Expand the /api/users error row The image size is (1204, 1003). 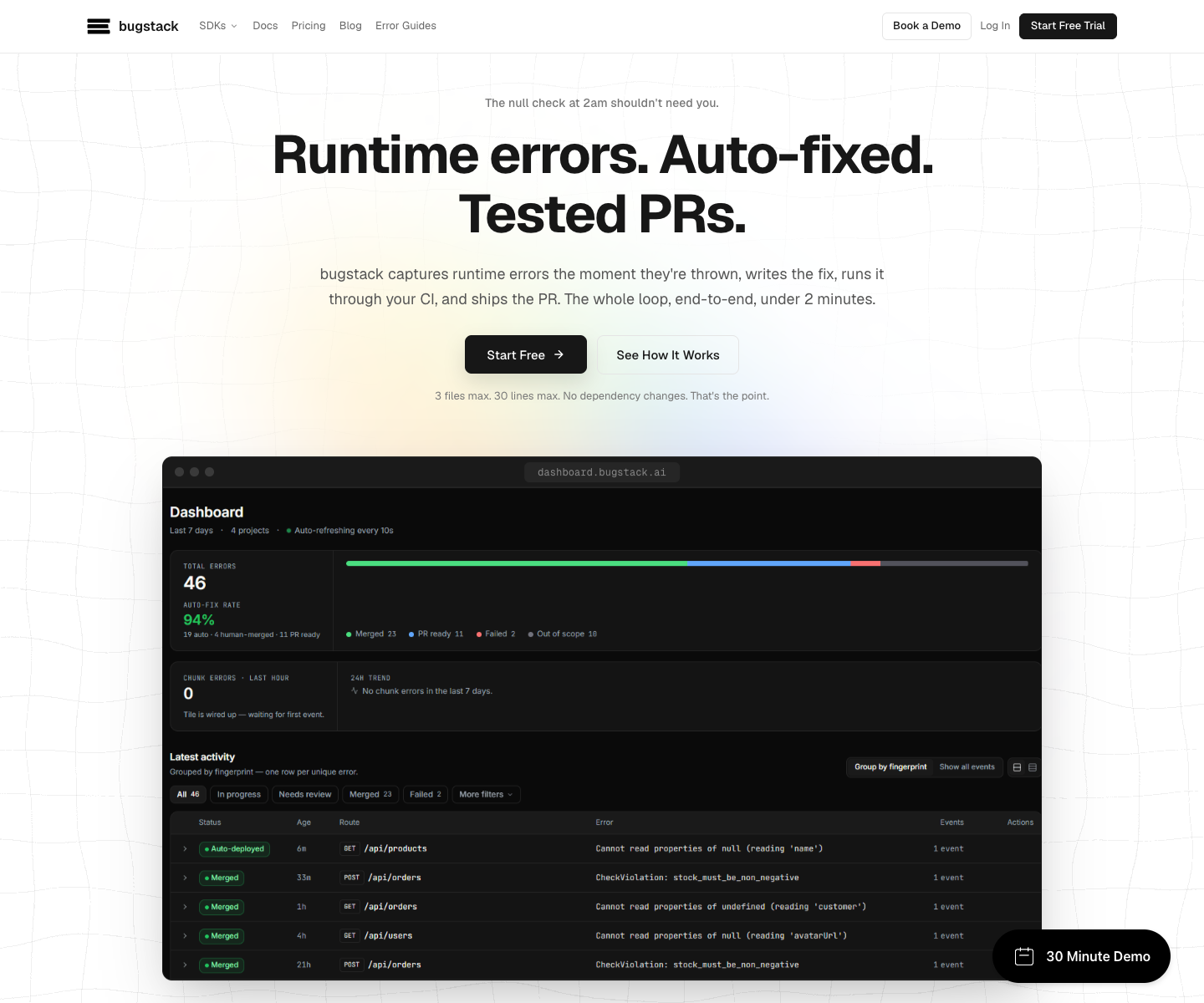pos(185,936)
